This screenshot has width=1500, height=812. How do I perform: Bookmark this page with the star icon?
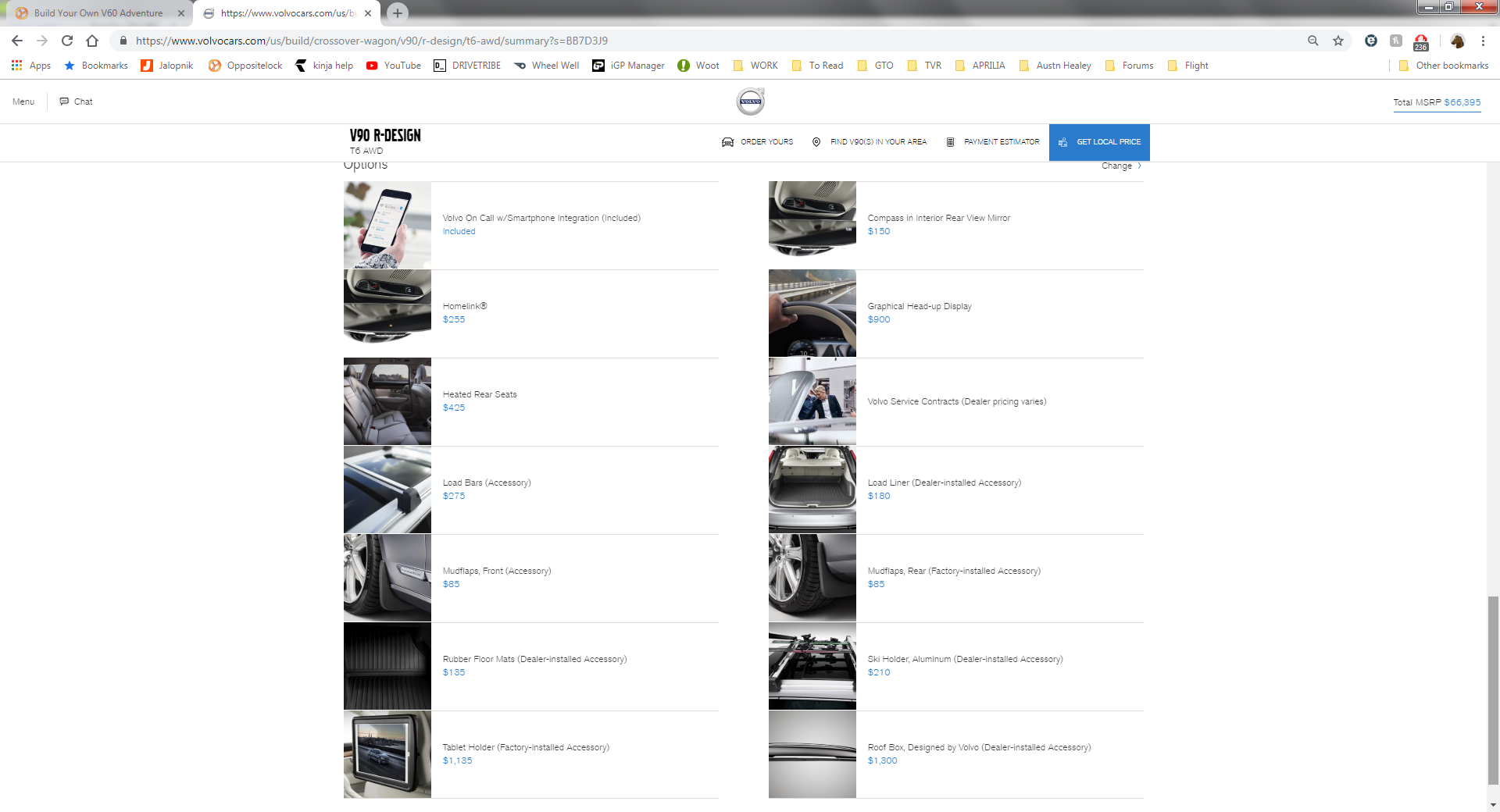(1338, 41)
